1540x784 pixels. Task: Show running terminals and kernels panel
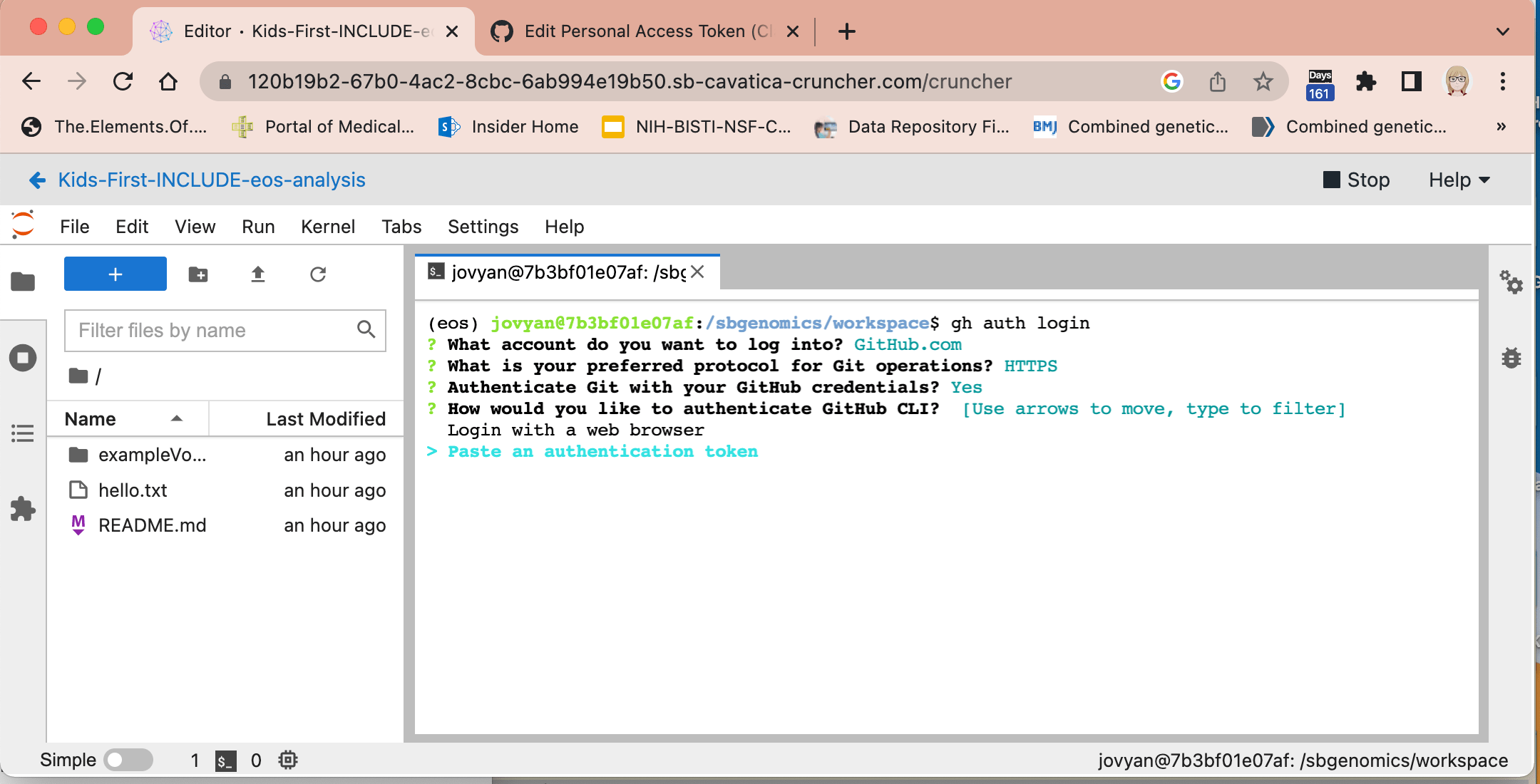click(22, 358)
